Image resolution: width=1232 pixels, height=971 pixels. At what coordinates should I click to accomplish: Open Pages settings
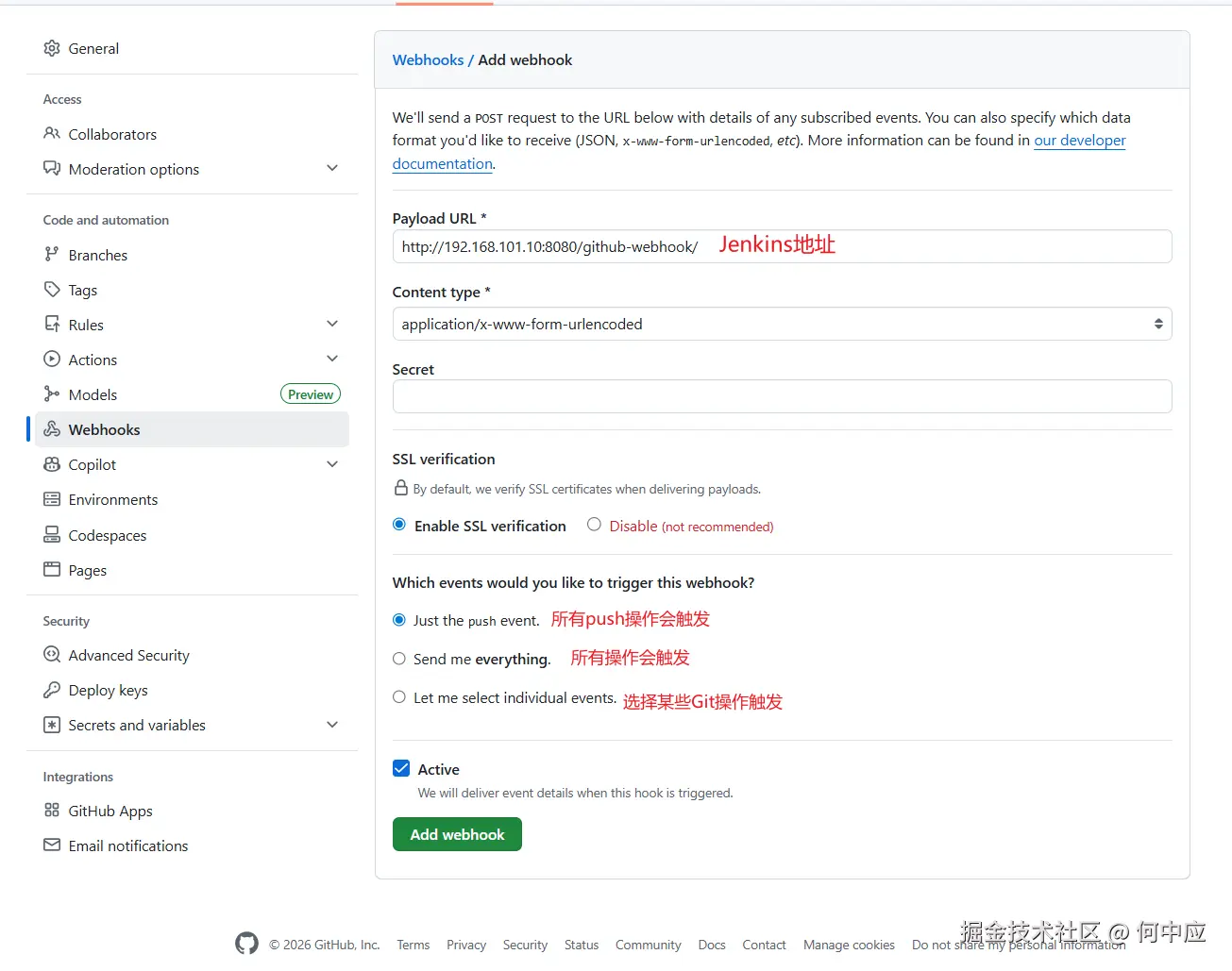(87, 570)
